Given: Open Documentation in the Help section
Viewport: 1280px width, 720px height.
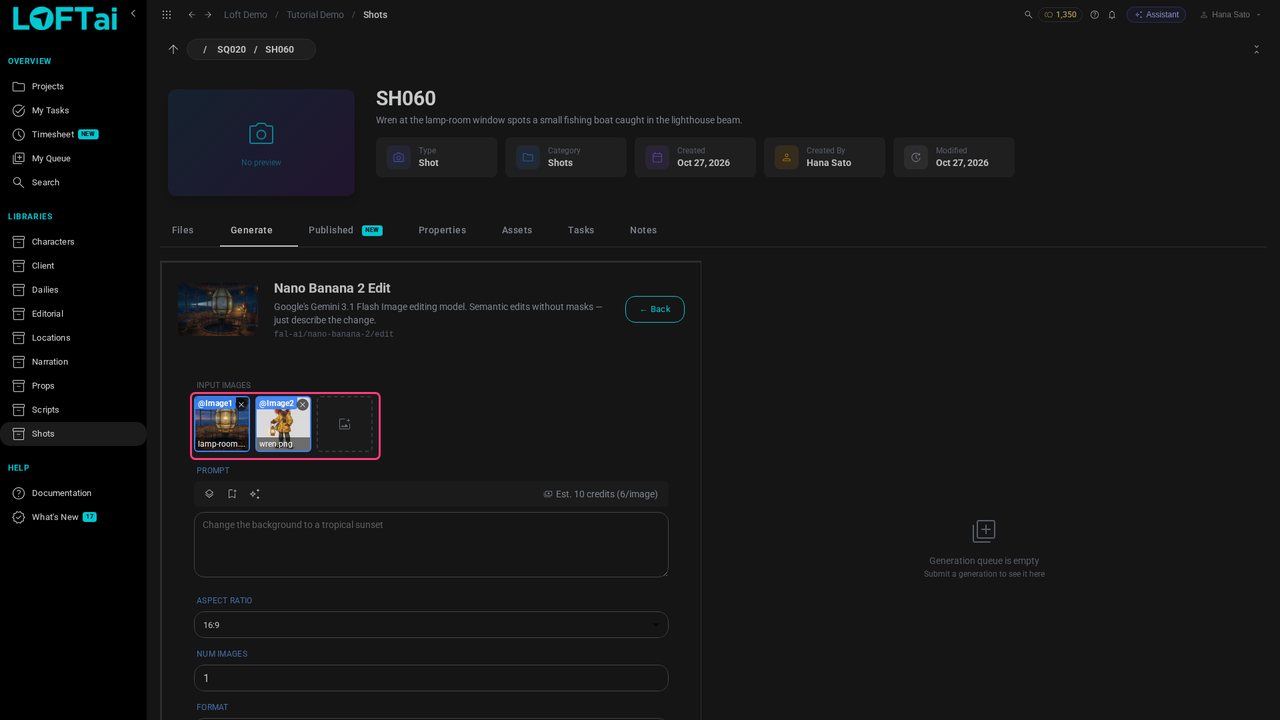Looking at the screenshot, I should point(73,493).
